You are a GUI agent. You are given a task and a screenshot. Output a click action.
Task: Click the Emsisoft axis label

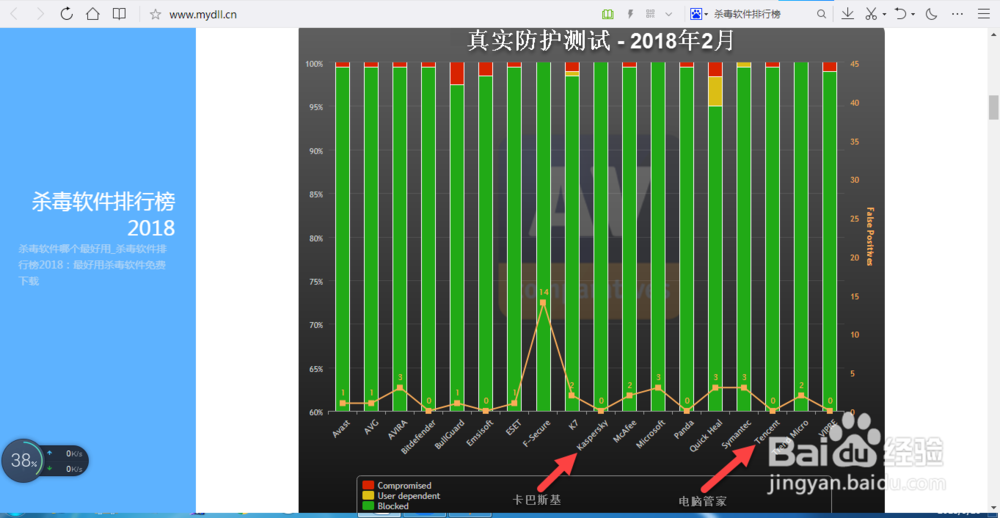[480, 433]
